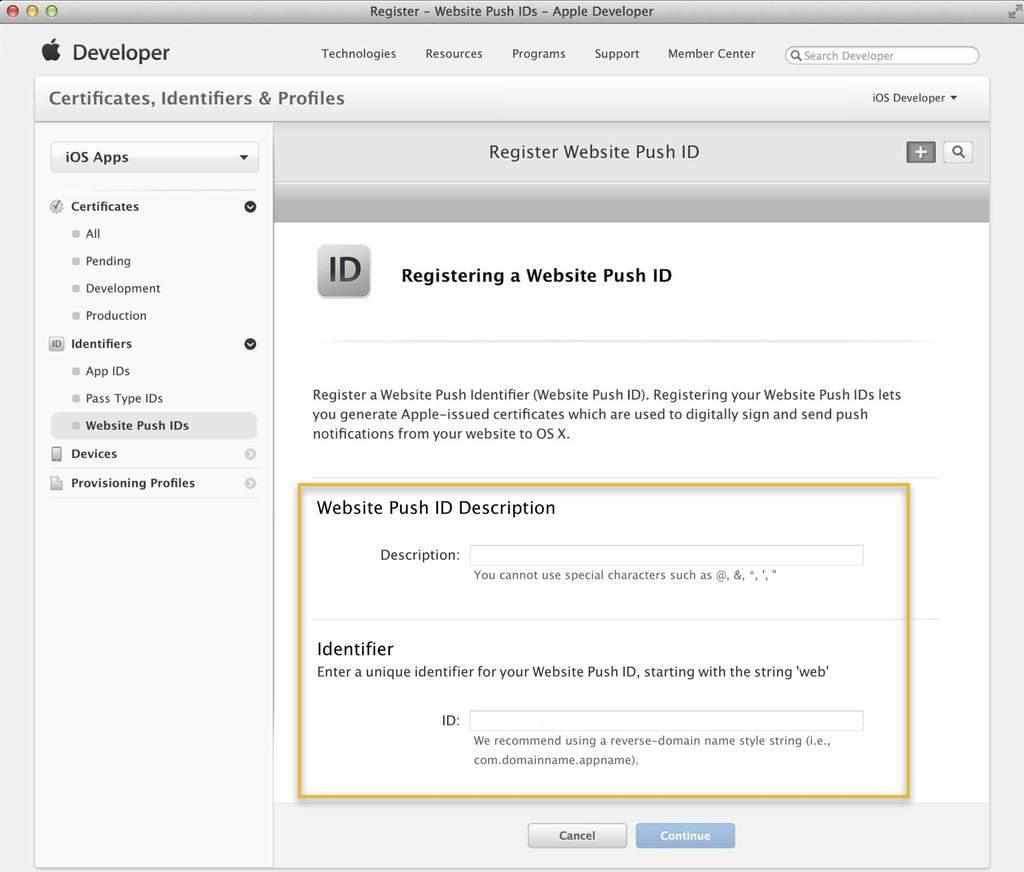The height and width of the screenshot is (872, 1024).
Task: Click 'Registering a Website Push ID' heading
Action: (x=536, y=276)
